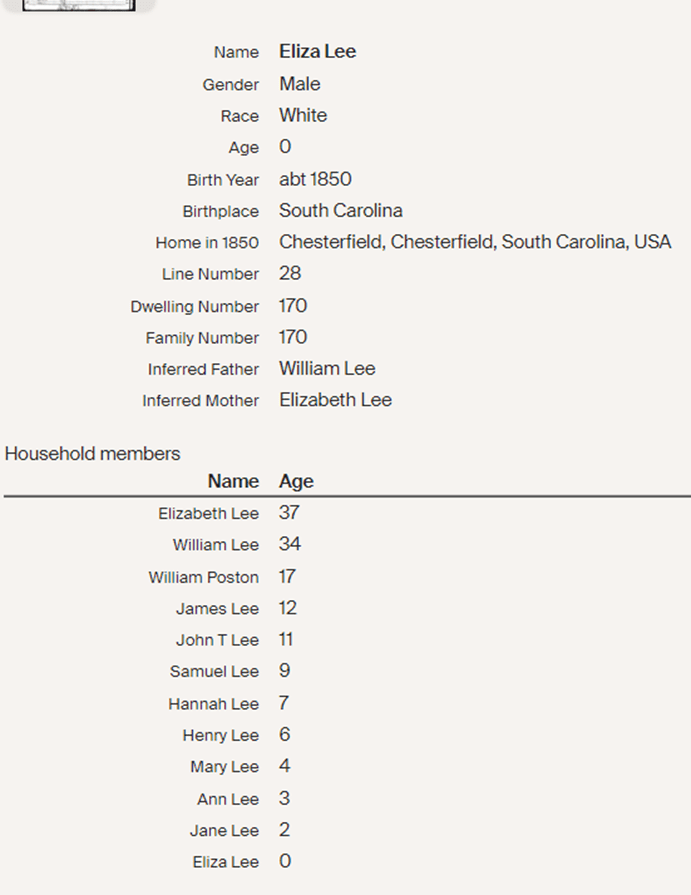Open James Lee household member record
Screen dimensions: 691x895
[217, 609]
